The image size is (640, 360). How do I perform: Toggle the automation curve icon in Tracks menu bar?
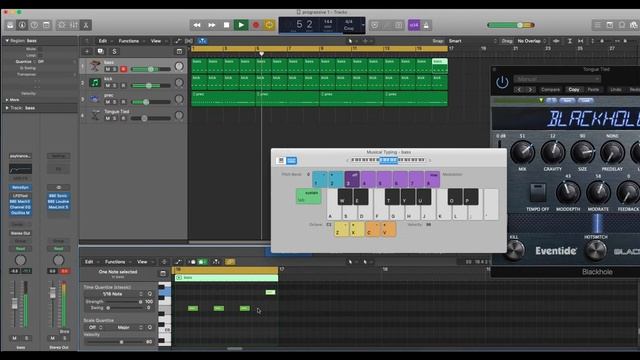pyautogui.click(x=178, y=41)
